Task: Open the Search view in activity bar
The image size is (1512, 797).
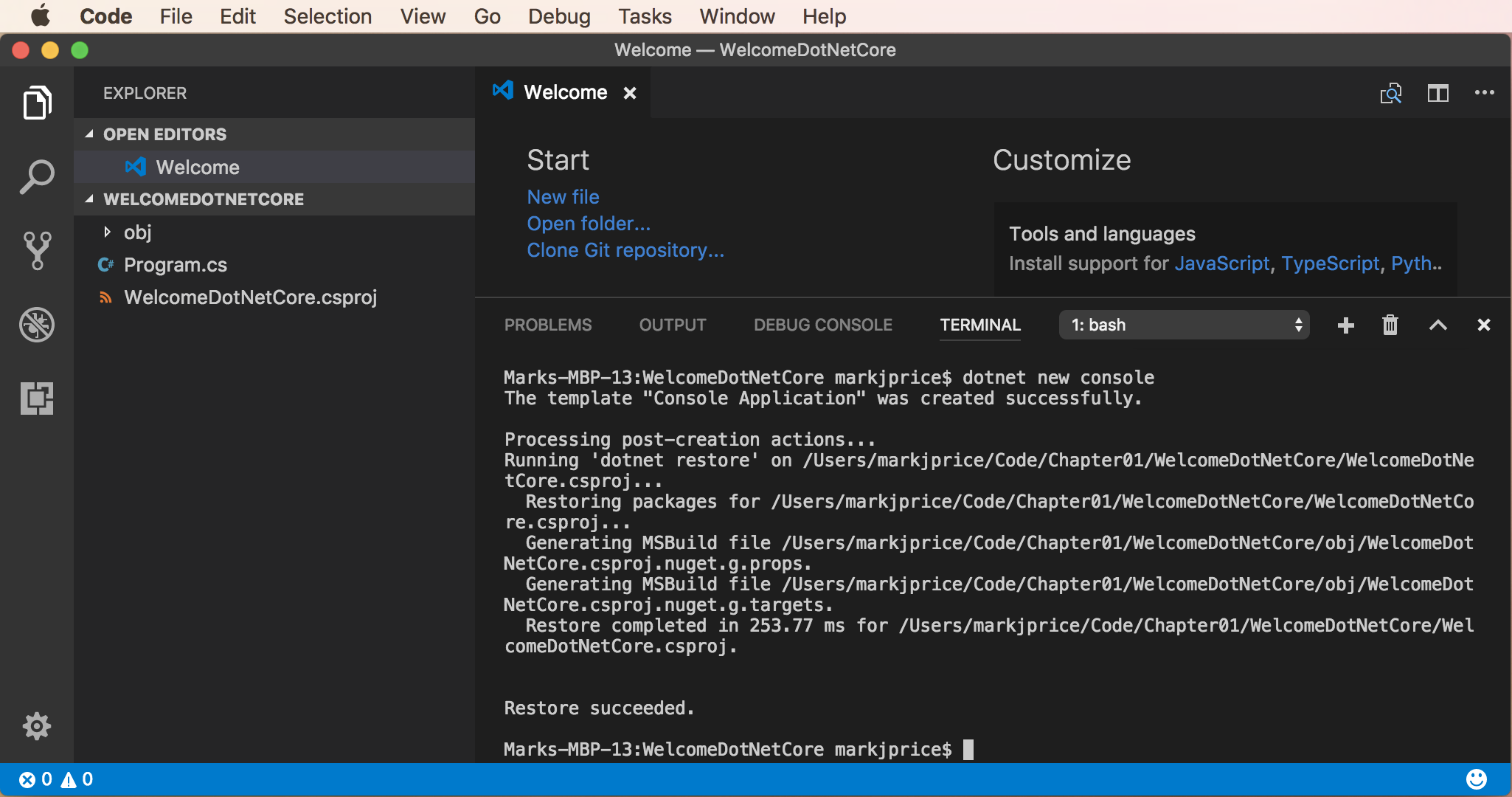Action: (x=37, y=176)
